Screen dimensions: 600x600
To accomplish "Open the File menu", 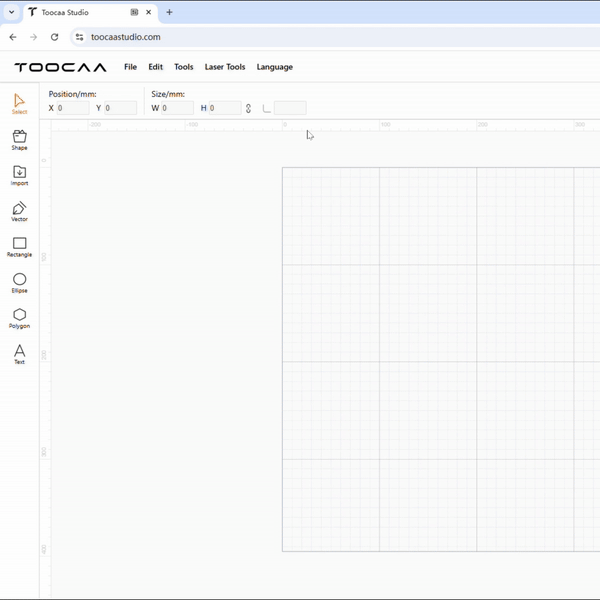I will pos(130,67).
